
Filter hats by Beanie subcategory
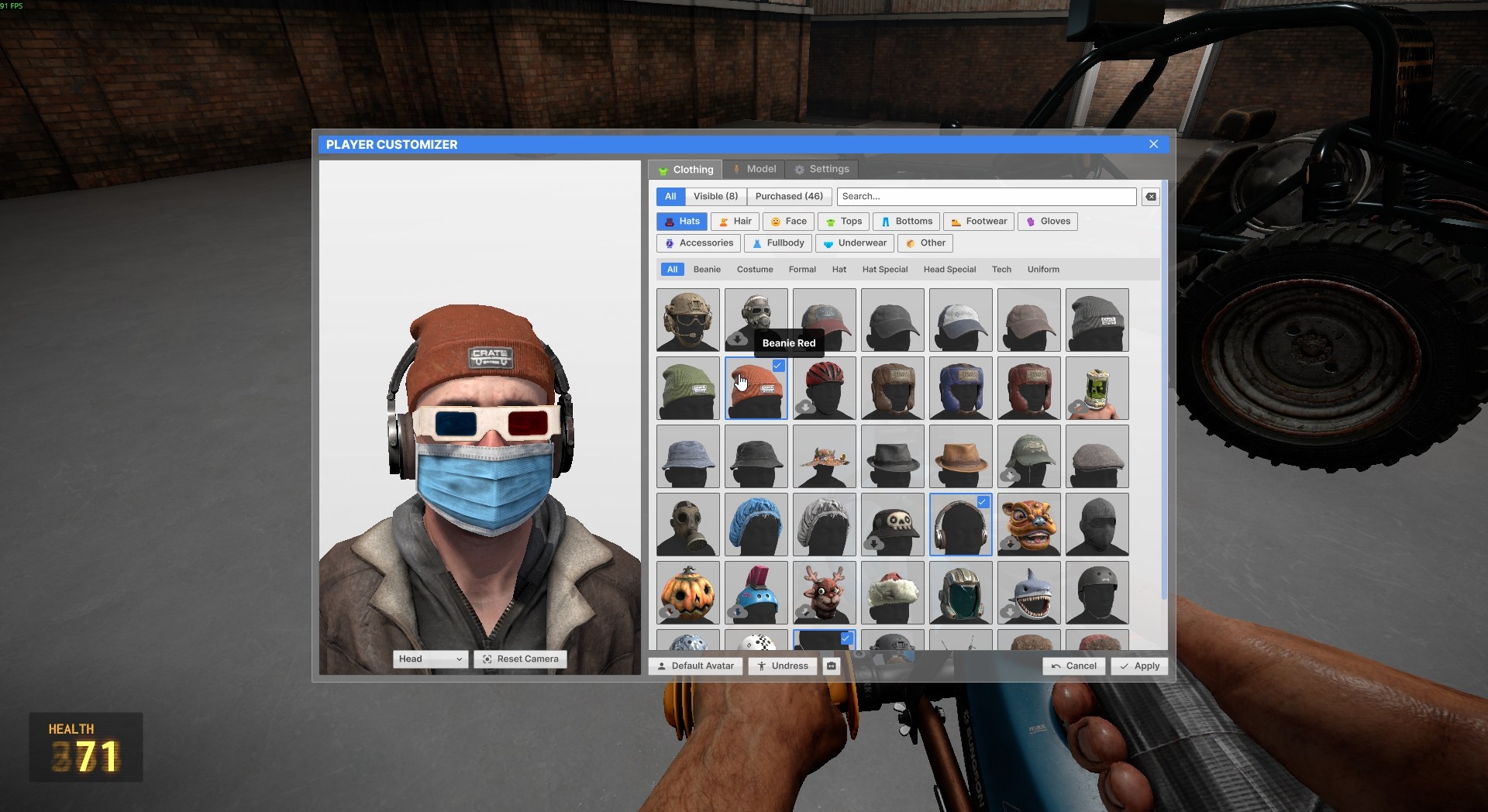tap(707, 270)
